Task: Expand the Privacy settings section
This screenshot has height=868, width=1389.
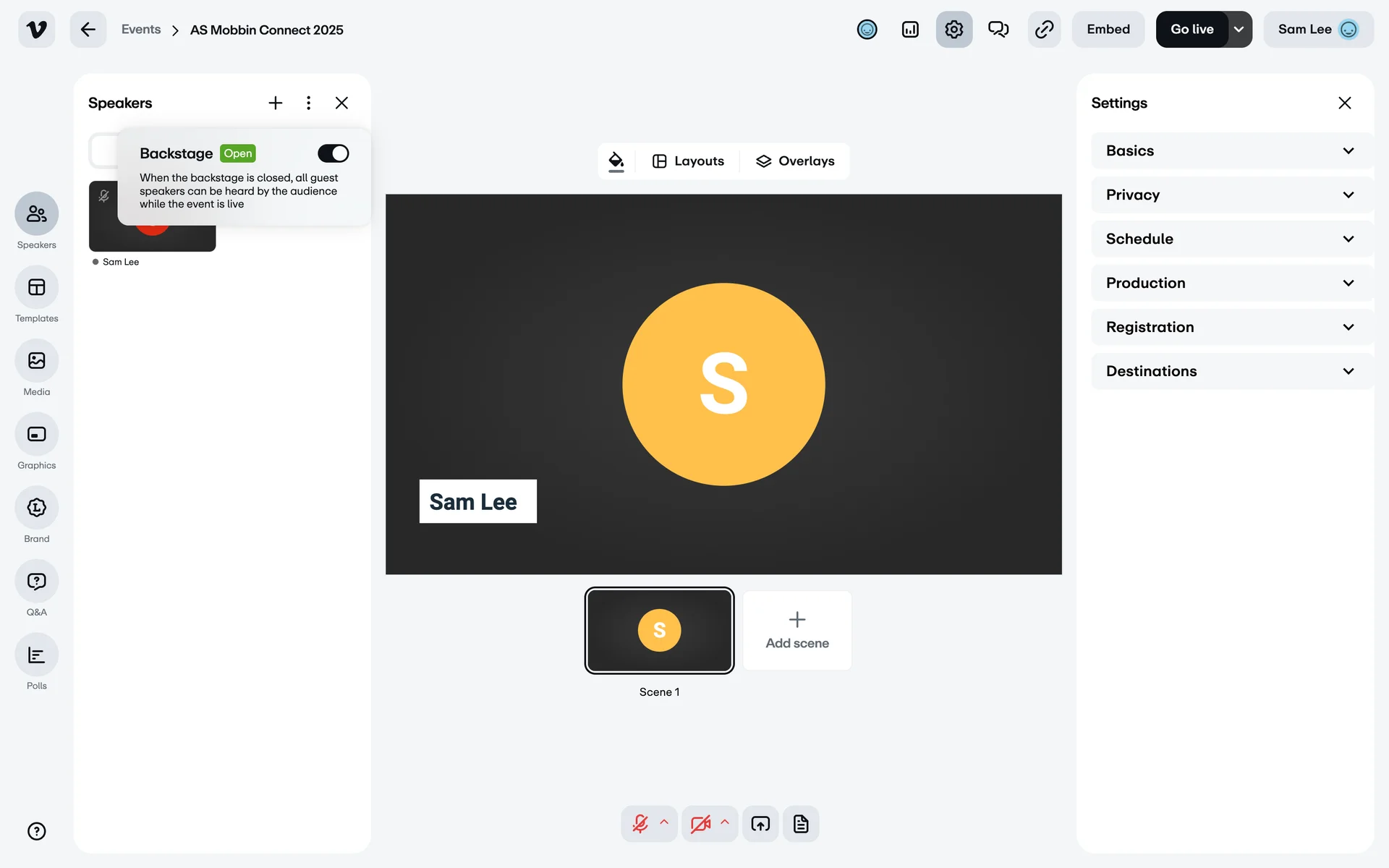Action: click(1230, 195)
